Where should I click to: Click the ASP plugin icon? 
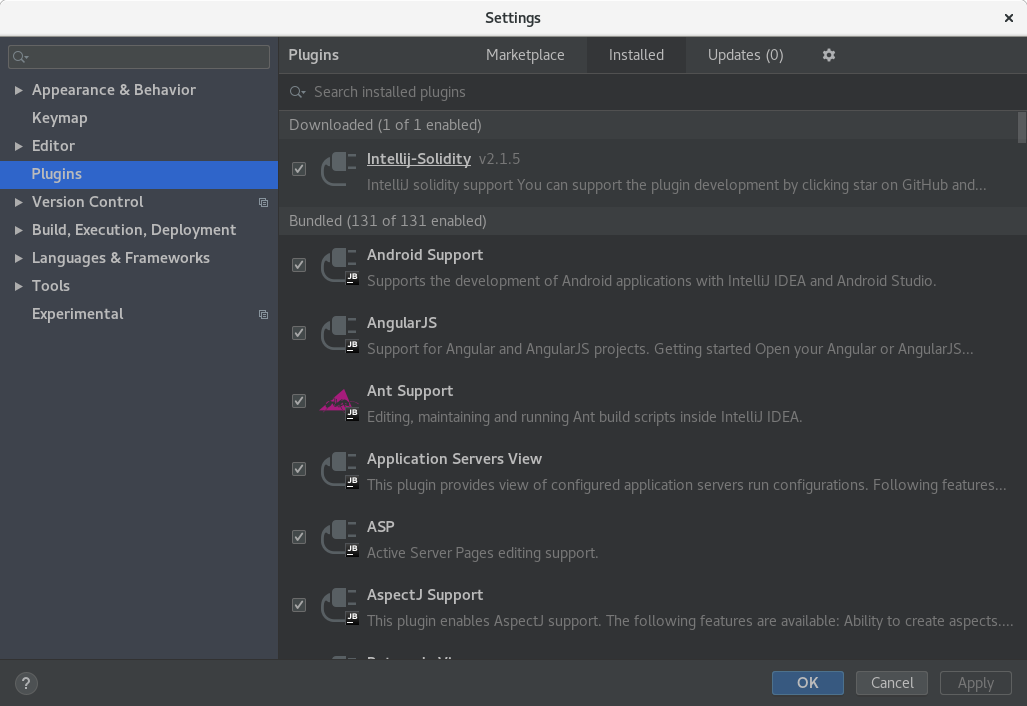pos(339,538)
